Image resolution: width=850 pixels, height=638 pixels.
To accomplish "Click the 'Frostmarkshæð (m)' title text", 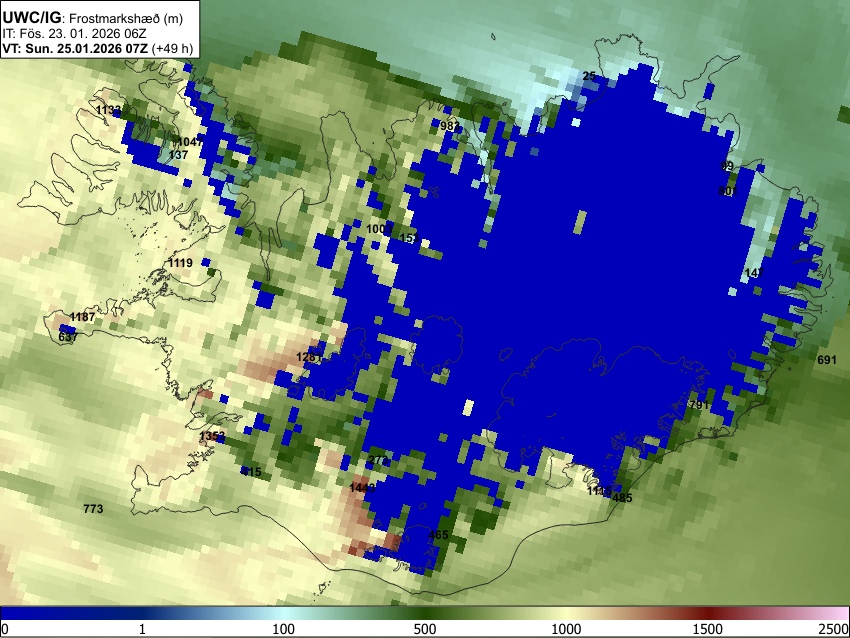I will [126, 18].
